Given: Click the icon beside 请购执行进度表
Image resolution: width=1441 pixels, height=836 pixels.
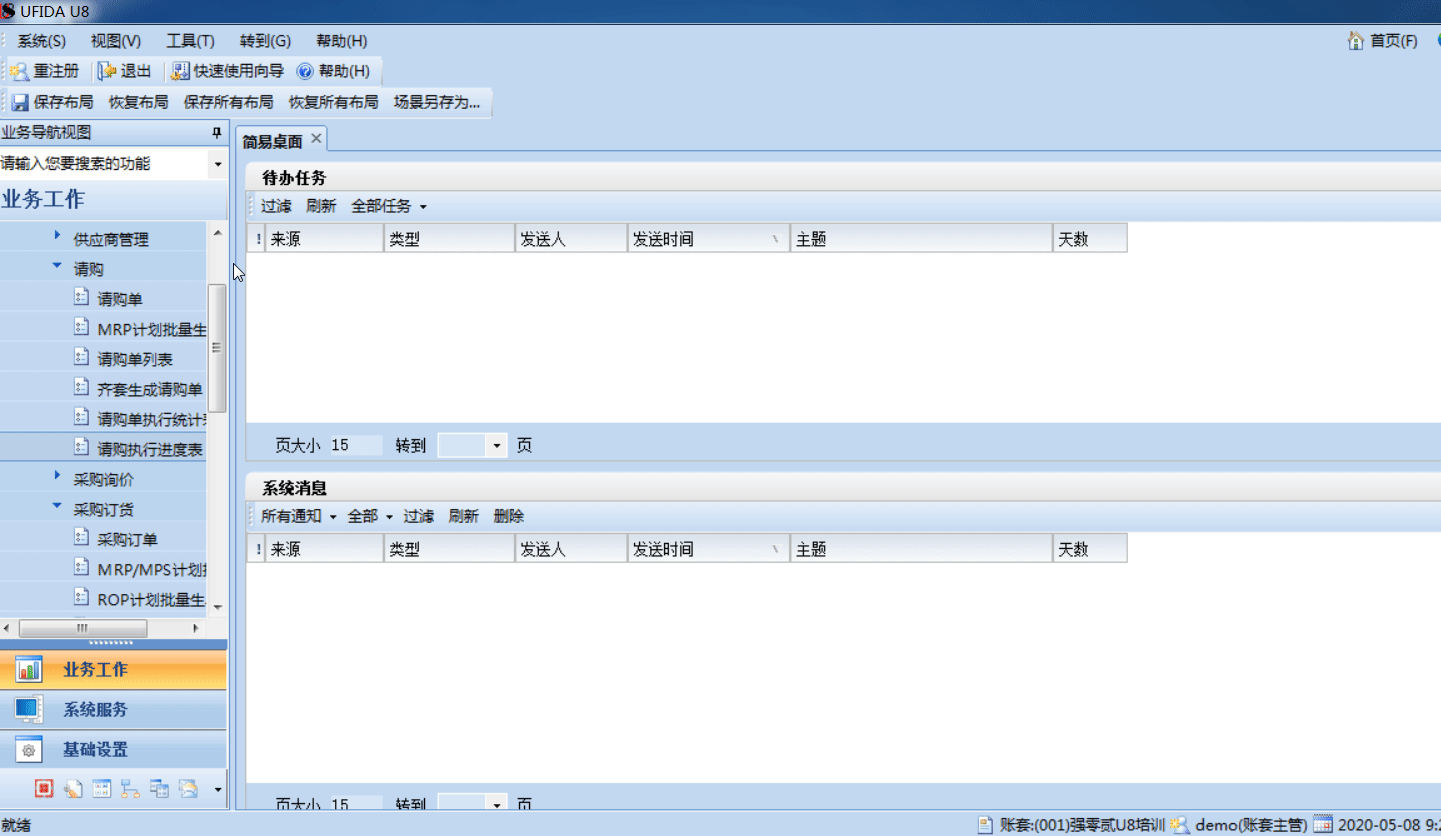Looking at the screenshot, I should pyautogui.click(x=82, y=448).
